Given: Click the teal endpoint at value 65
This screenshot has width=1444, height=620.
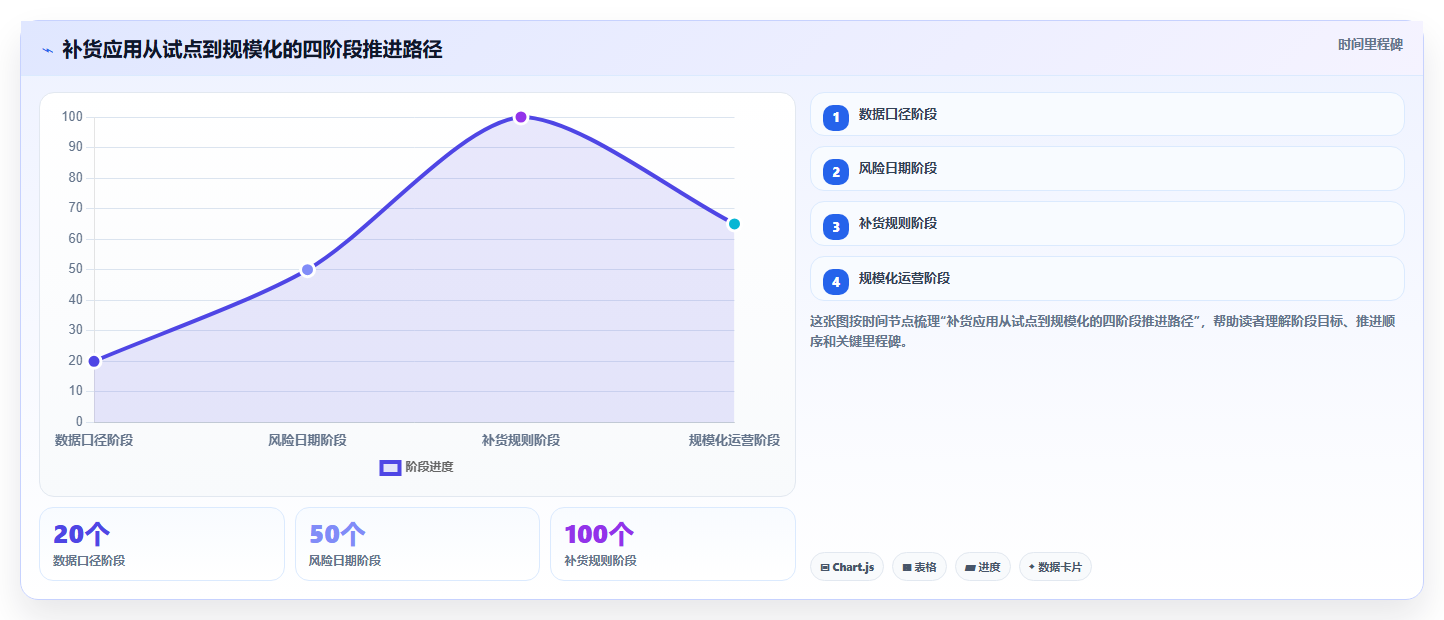Looking at the screenshot, I should (x=734, y=224).
